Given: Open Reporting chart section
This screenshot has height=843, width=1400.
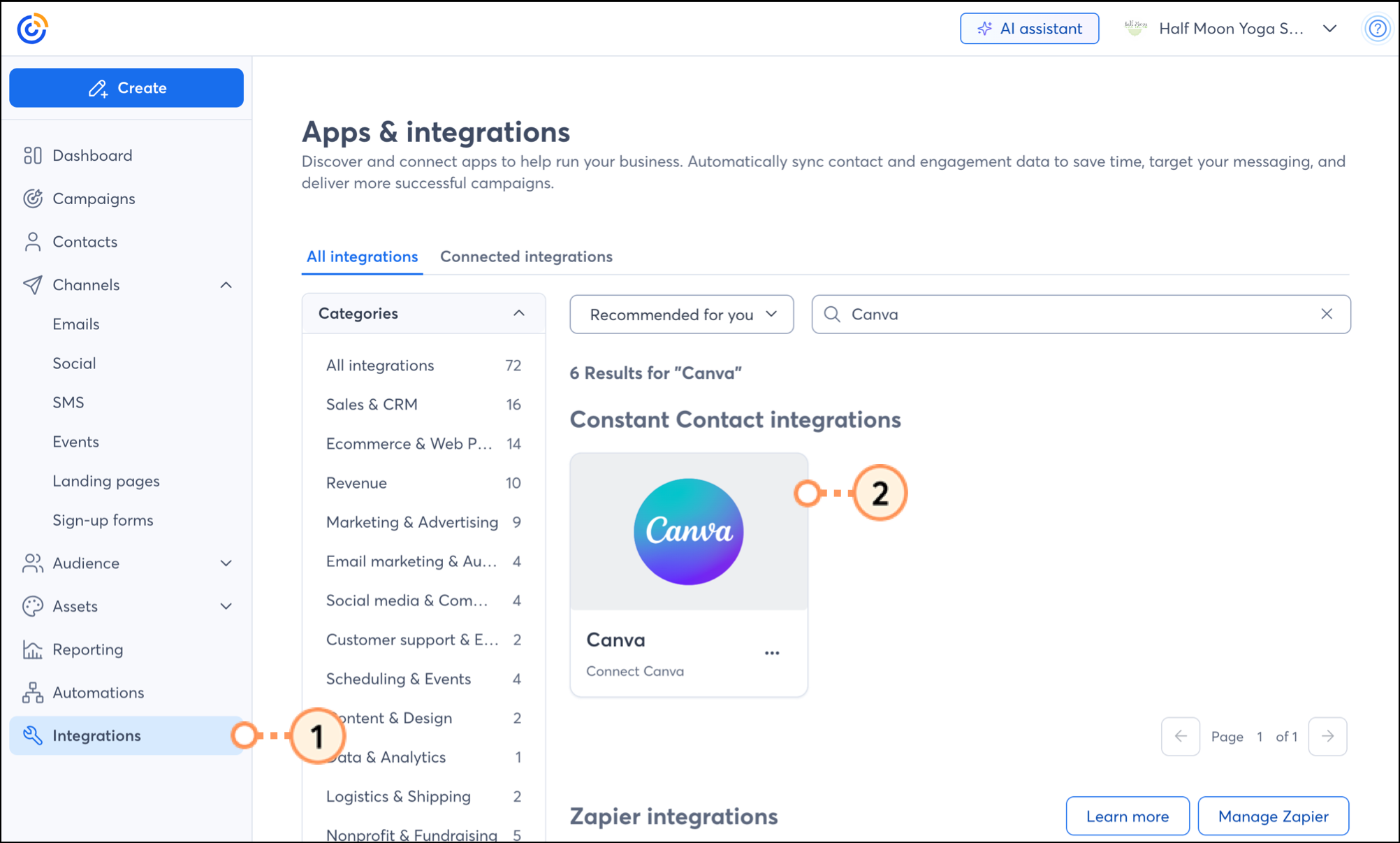Looking at the screenshot, I should coord(87,649).
